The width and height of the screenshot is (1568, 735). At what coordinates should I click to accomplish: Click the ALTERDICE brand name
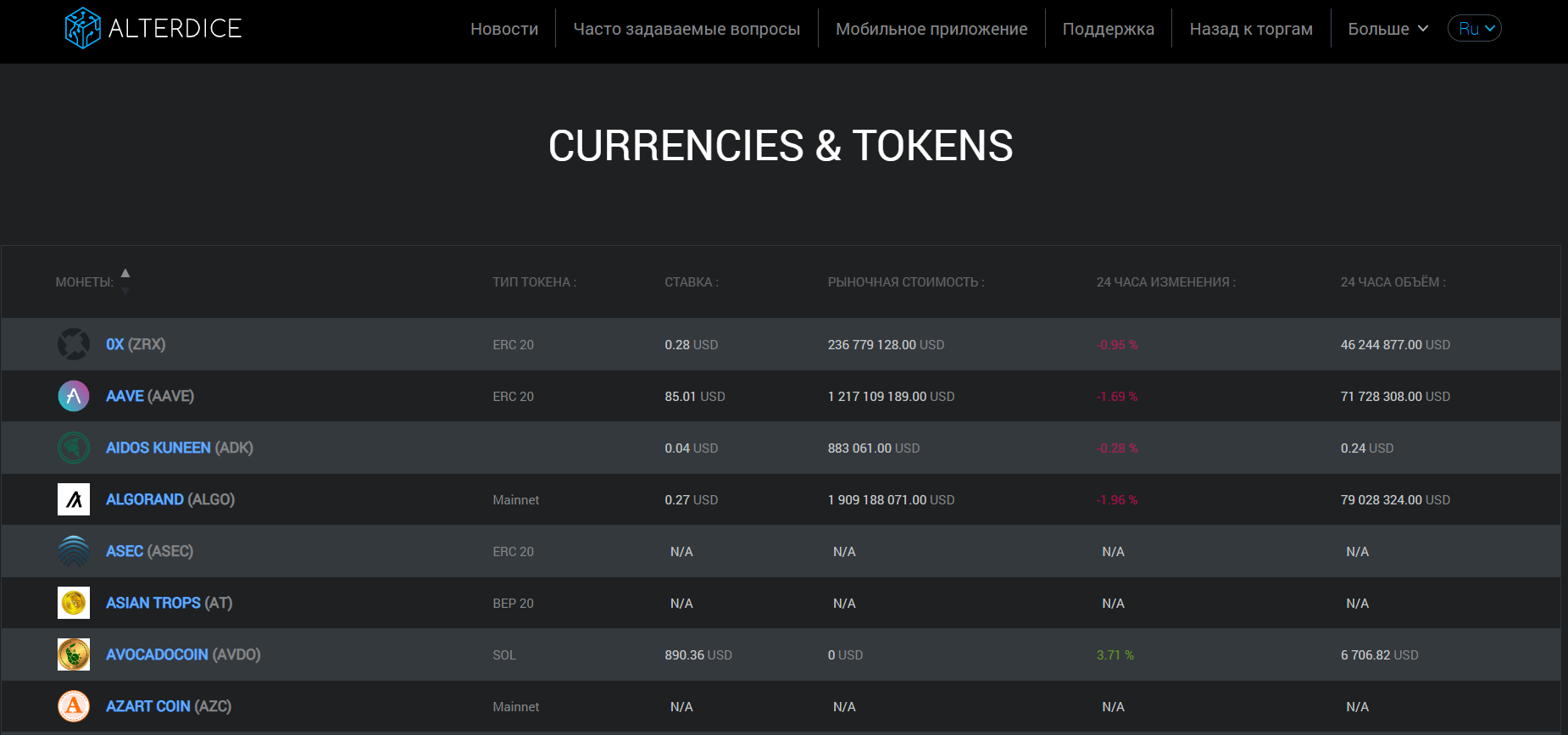(x=175, y=28)
